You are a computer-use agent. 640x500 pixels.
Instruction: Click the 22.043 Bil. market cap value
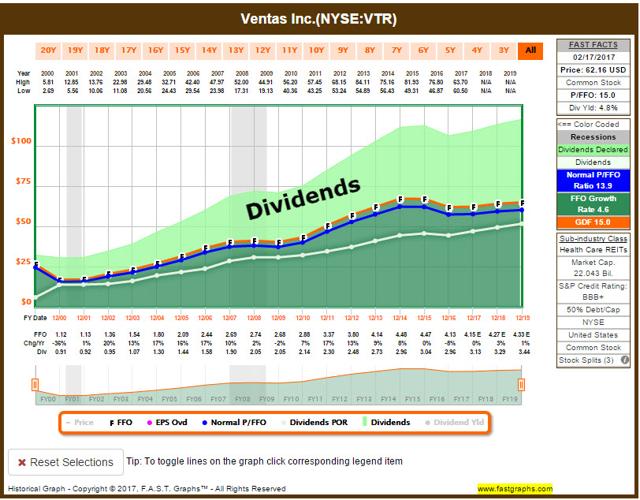click(x=593, y=273)
